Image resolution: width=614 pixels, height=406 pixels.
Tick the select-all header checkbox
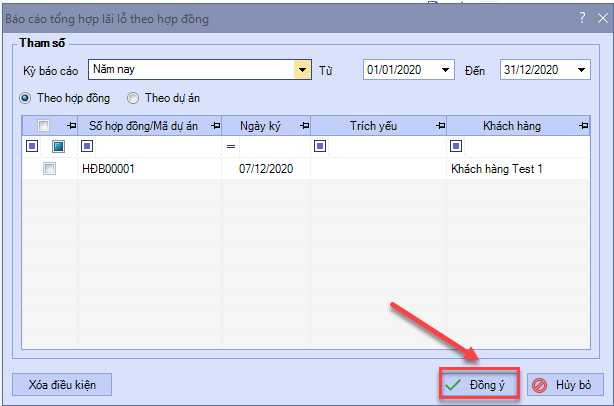(43, 126)
